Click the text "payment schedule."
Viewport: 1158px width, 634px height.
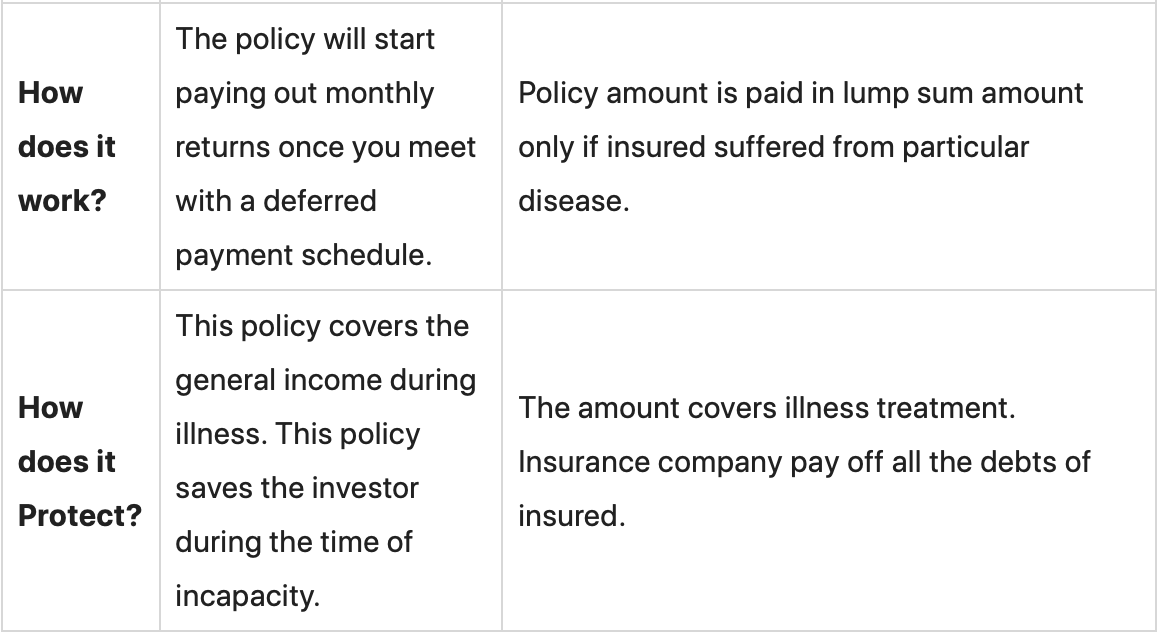coord(304,255)
